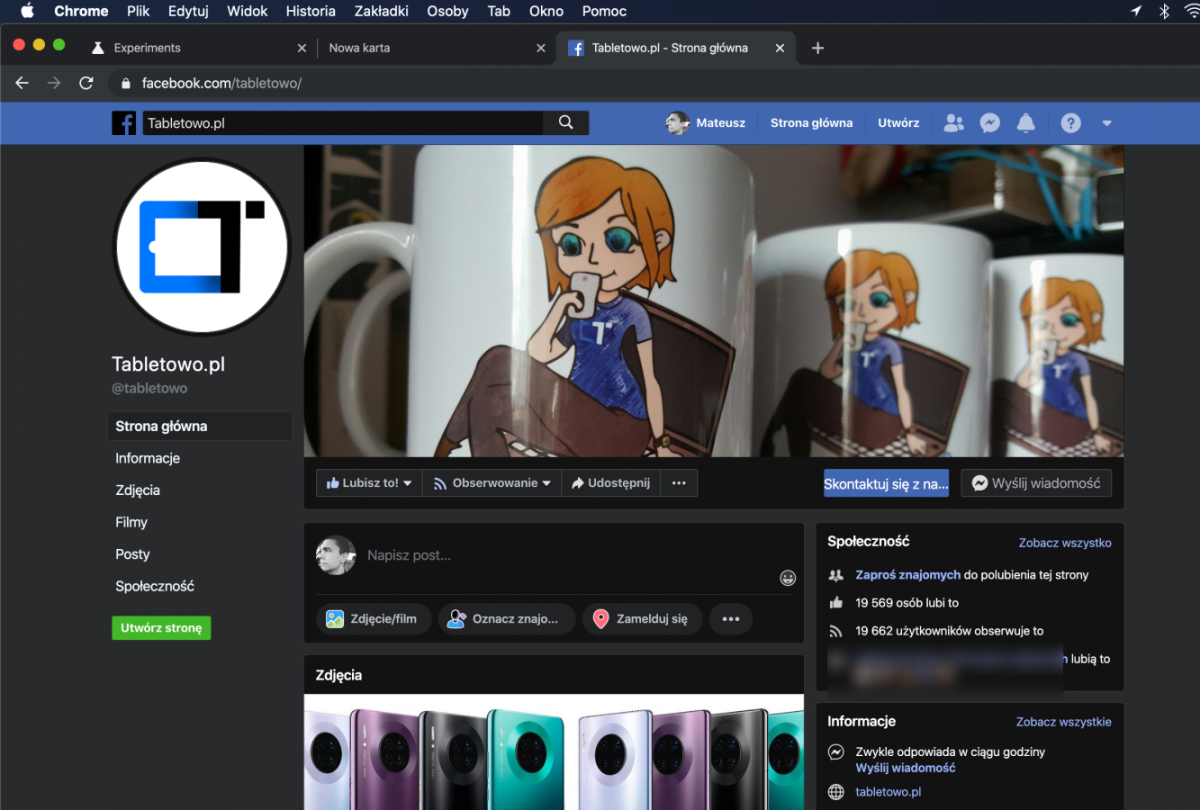Click the Tabletowo.pl page profile picture
Viewport: 1200px width, 810px height.
(202, 247)
